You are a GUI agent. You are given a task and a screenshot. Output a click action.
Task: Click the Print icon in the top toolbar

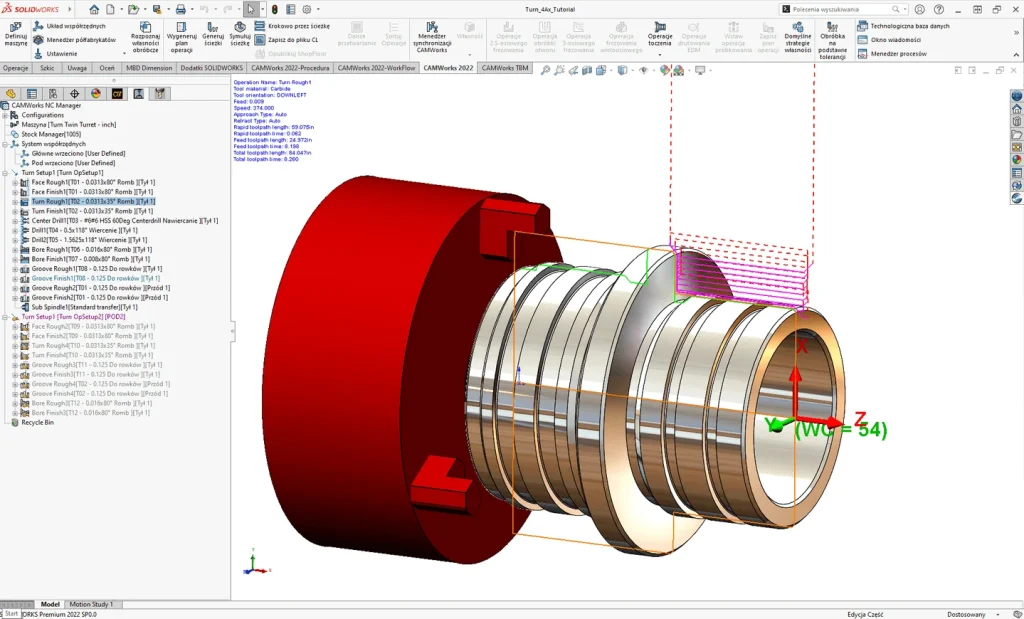181,9
